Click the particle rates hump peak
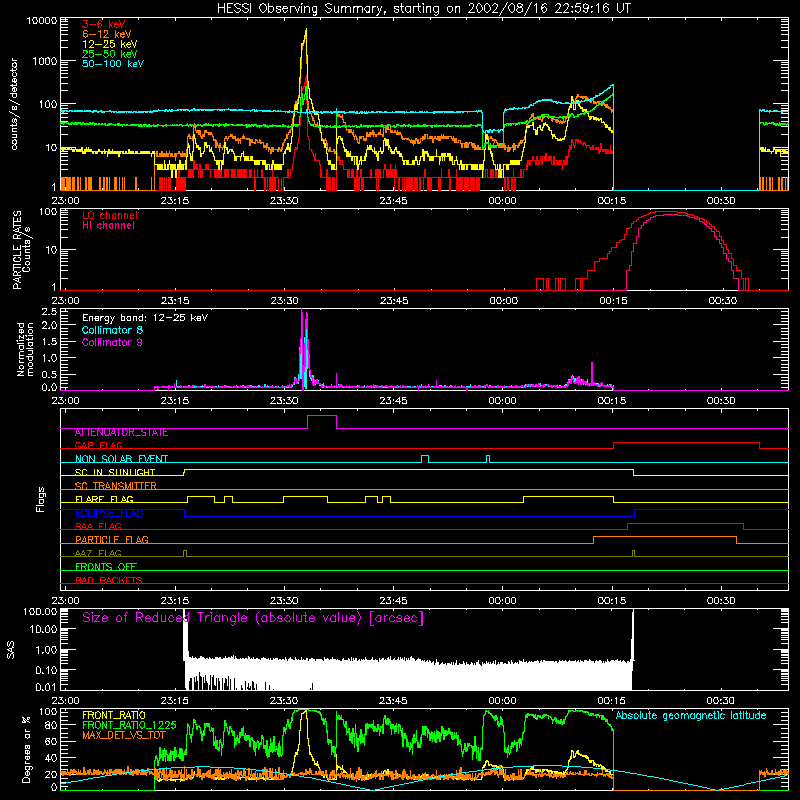The height and width of the screenshot is (800, 800). [666, 213]
